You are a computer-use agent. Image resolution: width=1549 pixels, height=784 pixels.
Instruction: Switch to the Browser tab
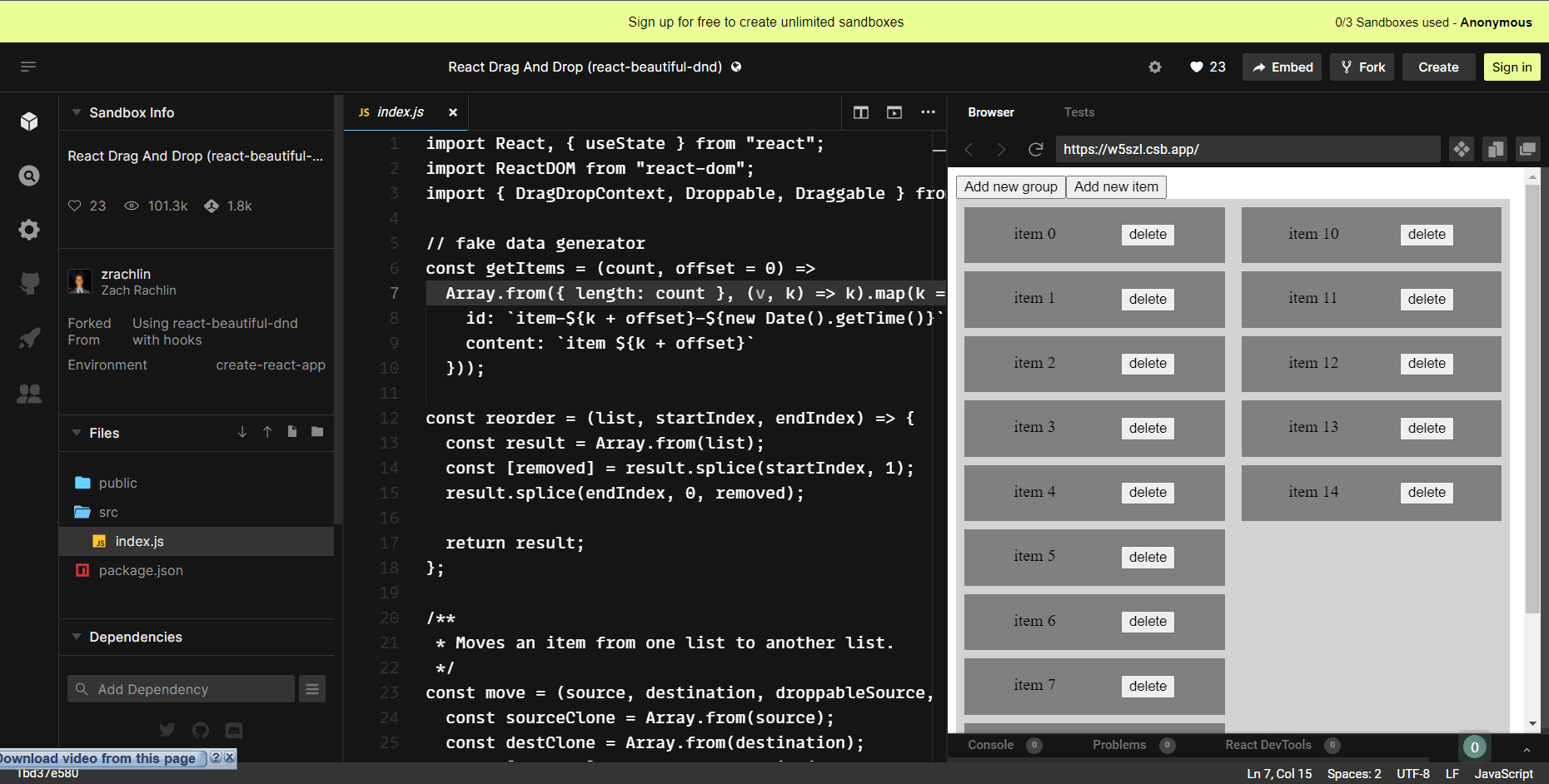[991, 112]
